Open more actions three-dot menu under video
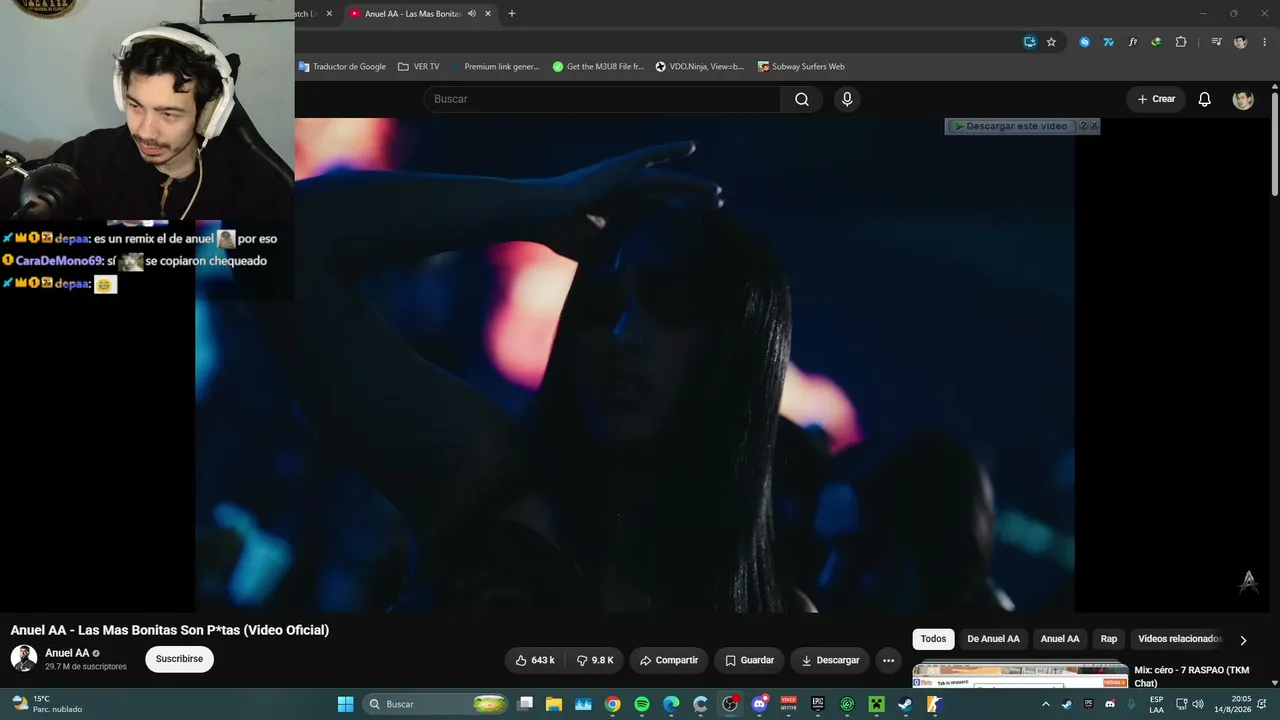 (888, 660)
